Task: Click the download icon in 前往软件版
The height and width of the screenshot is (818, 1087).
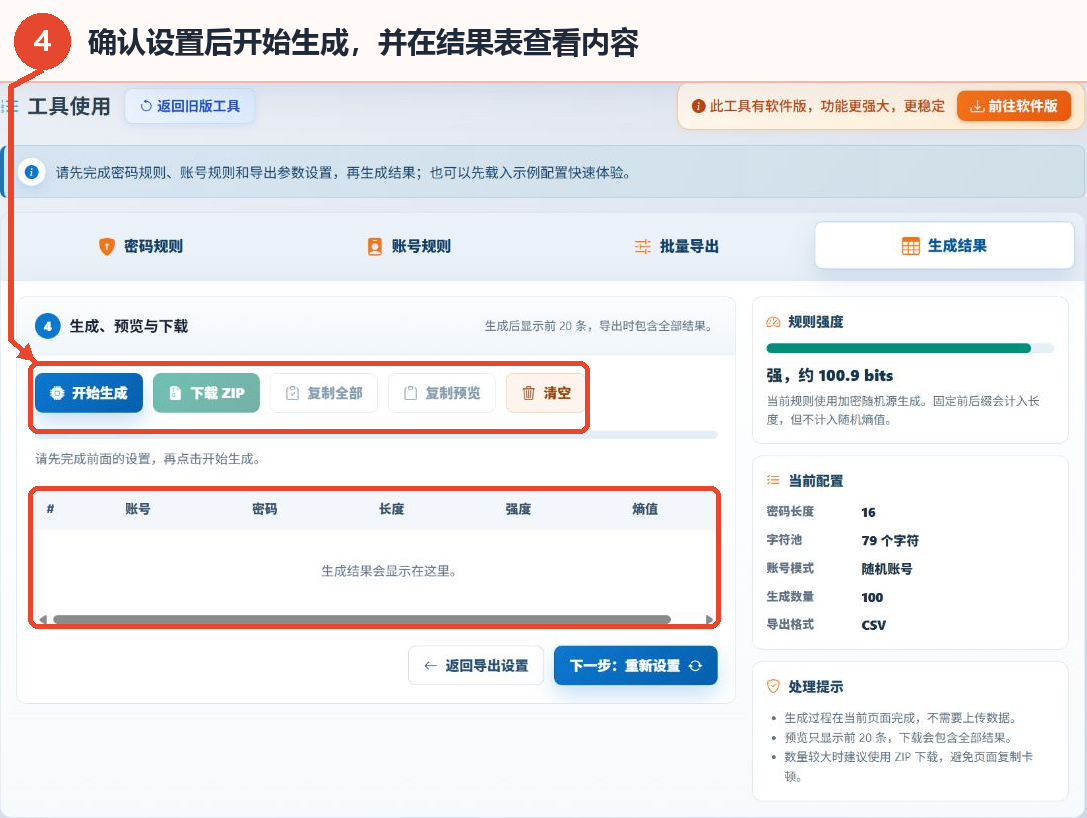Action: click(977, 106)
